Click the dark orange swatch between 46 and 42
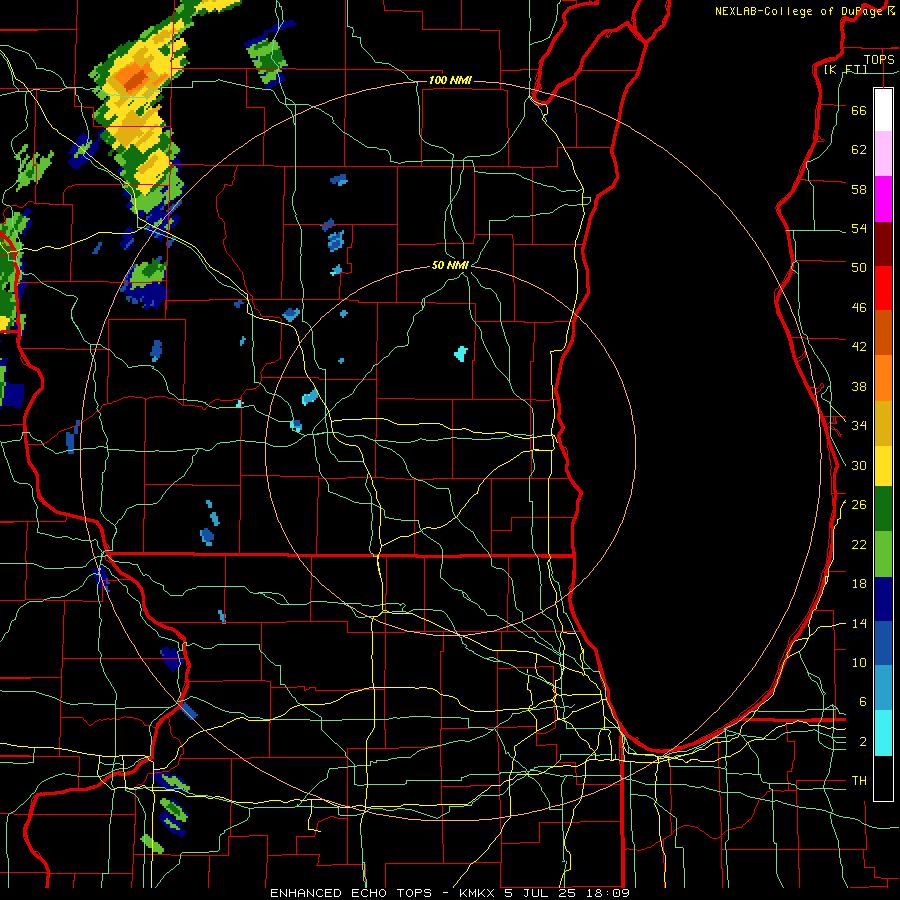This screenshot has height=900, width=900. tap(883, 333)
